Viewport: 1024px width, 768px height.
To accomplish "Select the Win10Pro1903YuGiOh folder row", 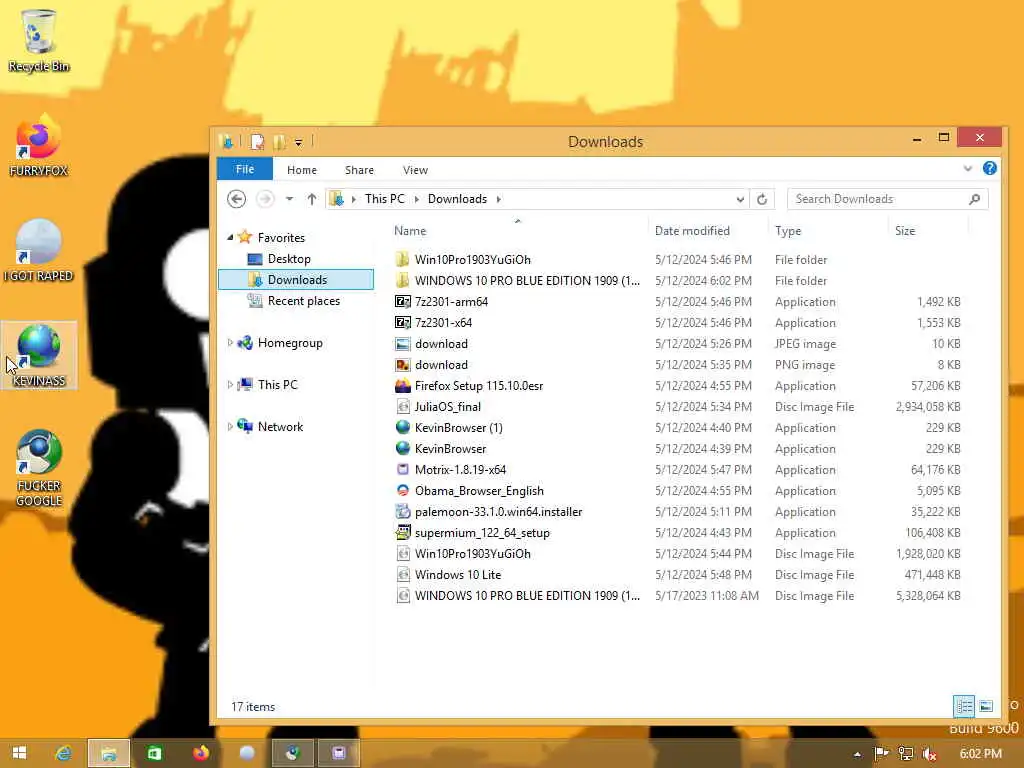I will point(679,259).
